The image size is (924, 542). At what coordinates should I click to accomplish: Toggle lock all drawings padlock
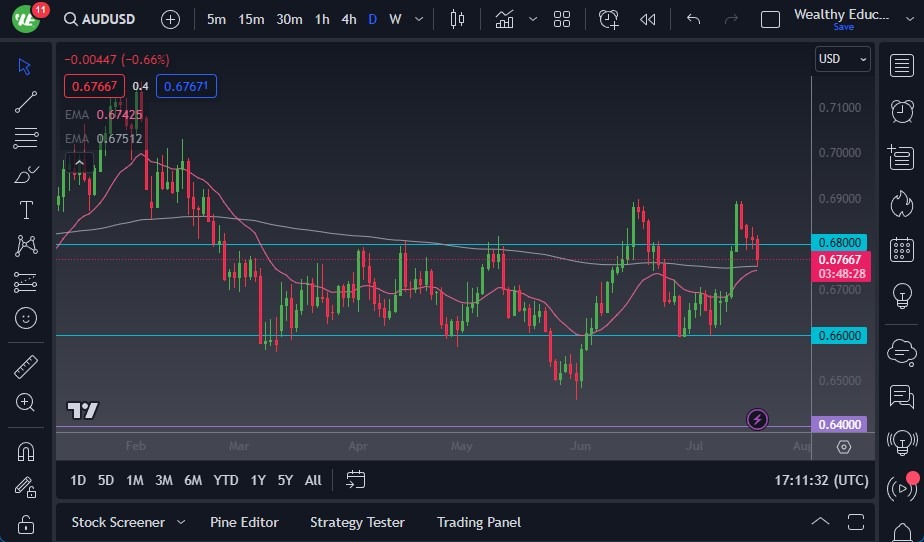(x=26, y=524)
